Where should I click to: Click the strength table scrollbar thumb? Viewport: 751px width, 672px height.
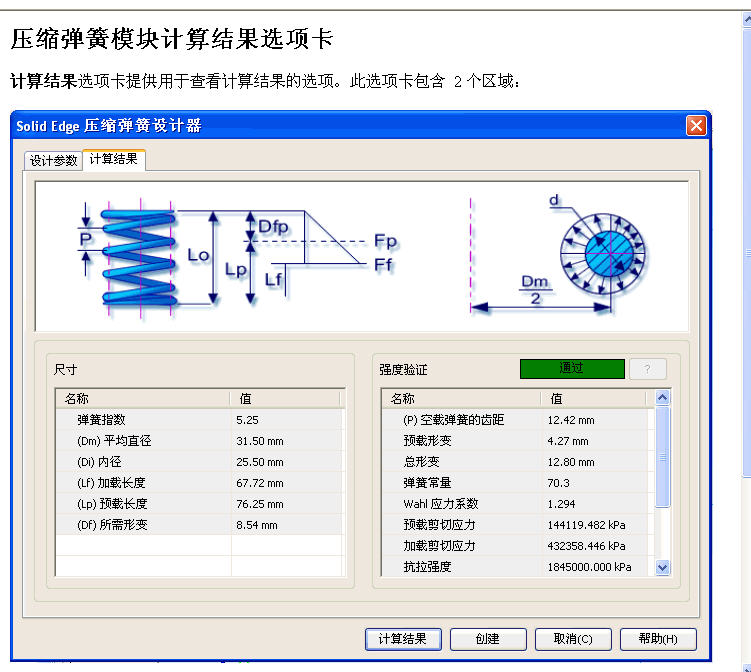tap(662, 456)
